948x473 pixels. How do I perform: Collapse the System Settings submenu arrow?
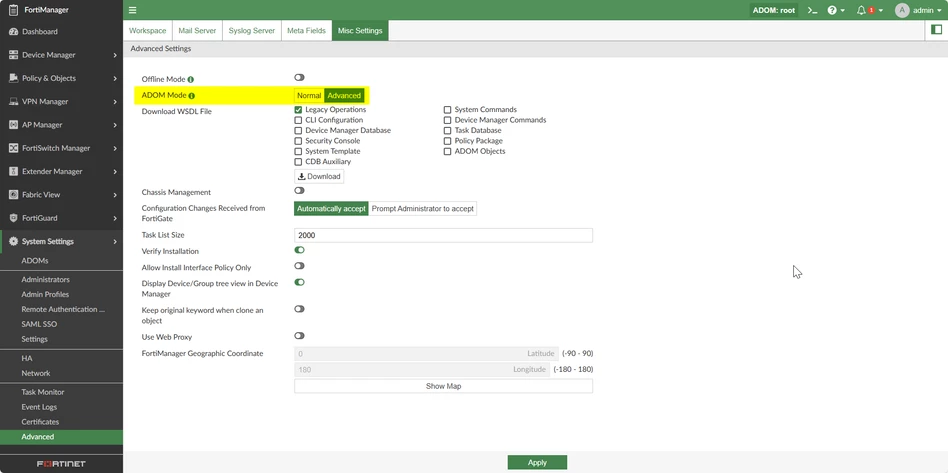coord(115,241)
